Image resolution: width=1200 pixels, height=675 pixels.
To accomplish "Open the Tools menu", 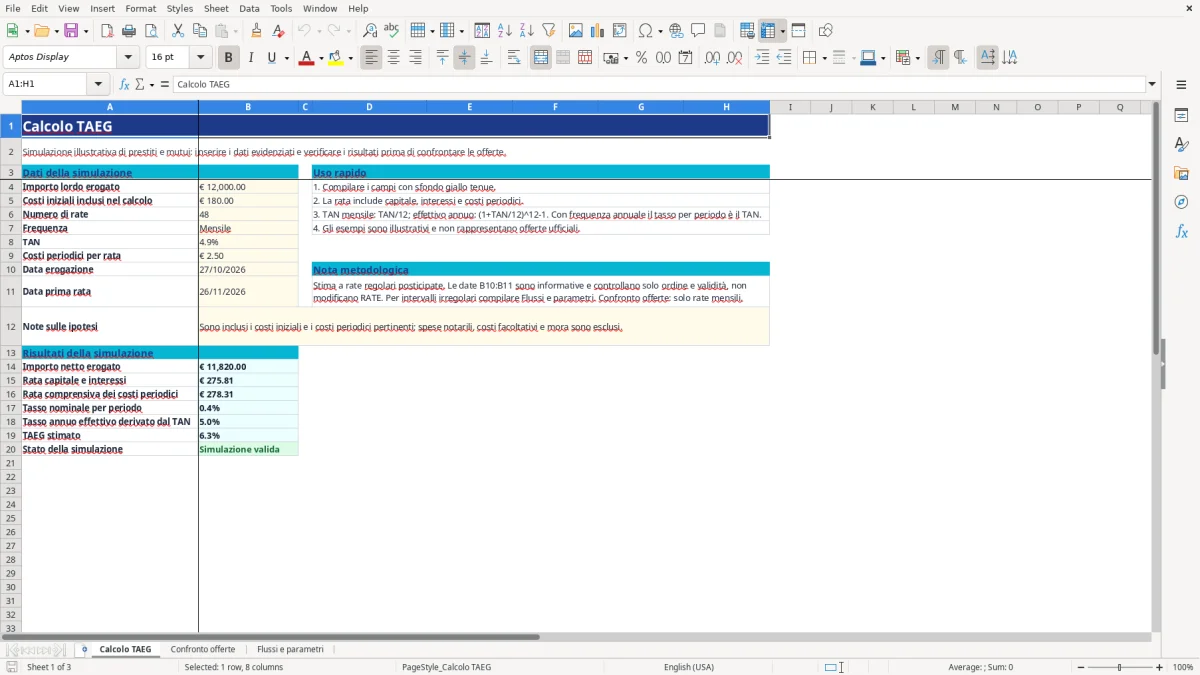I will point(281,8).
